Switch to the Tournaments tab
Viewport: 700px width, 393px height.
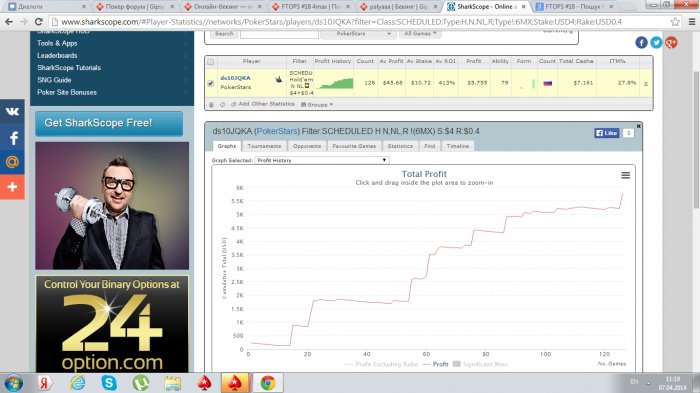264,146
